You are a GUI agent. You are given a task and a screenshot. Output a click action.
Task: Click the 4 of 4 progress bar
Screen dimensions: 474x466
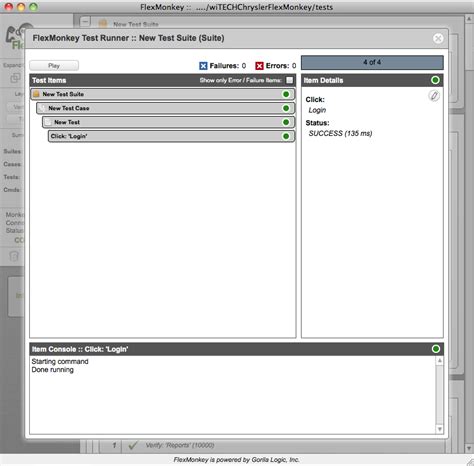tap(372, 62)
